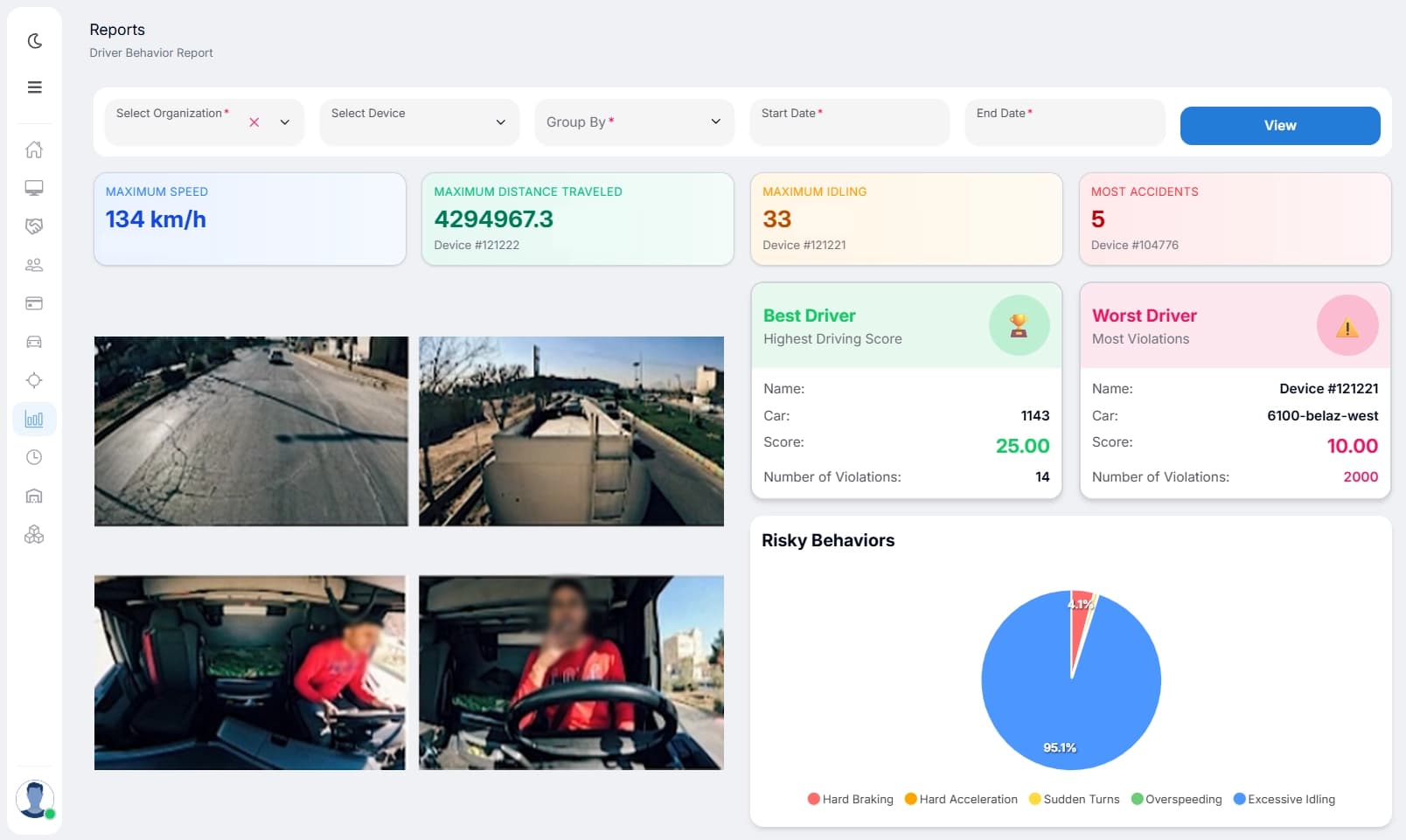Open the garage building sidebar icon
The height and width of the screenshot is (840, 1406).
[34, 496]
